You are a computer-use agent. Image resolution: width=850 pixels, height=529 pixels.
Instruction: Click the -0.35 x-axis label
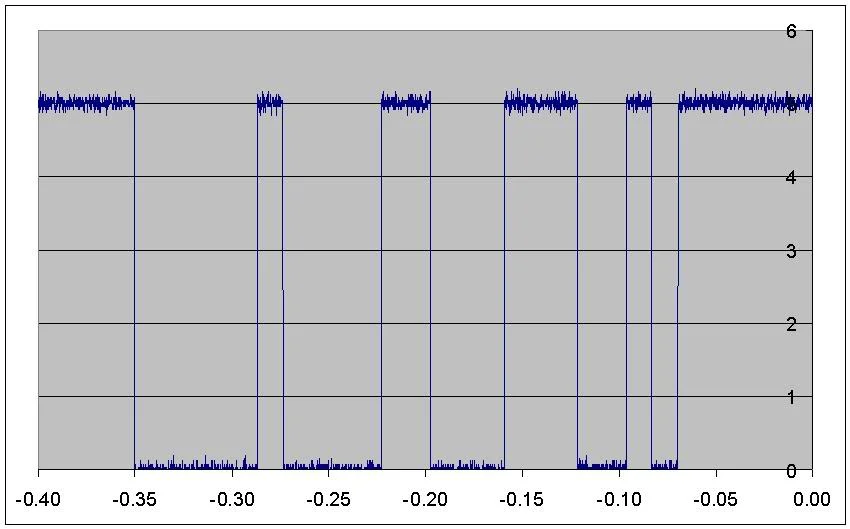(x=134, y=499)
